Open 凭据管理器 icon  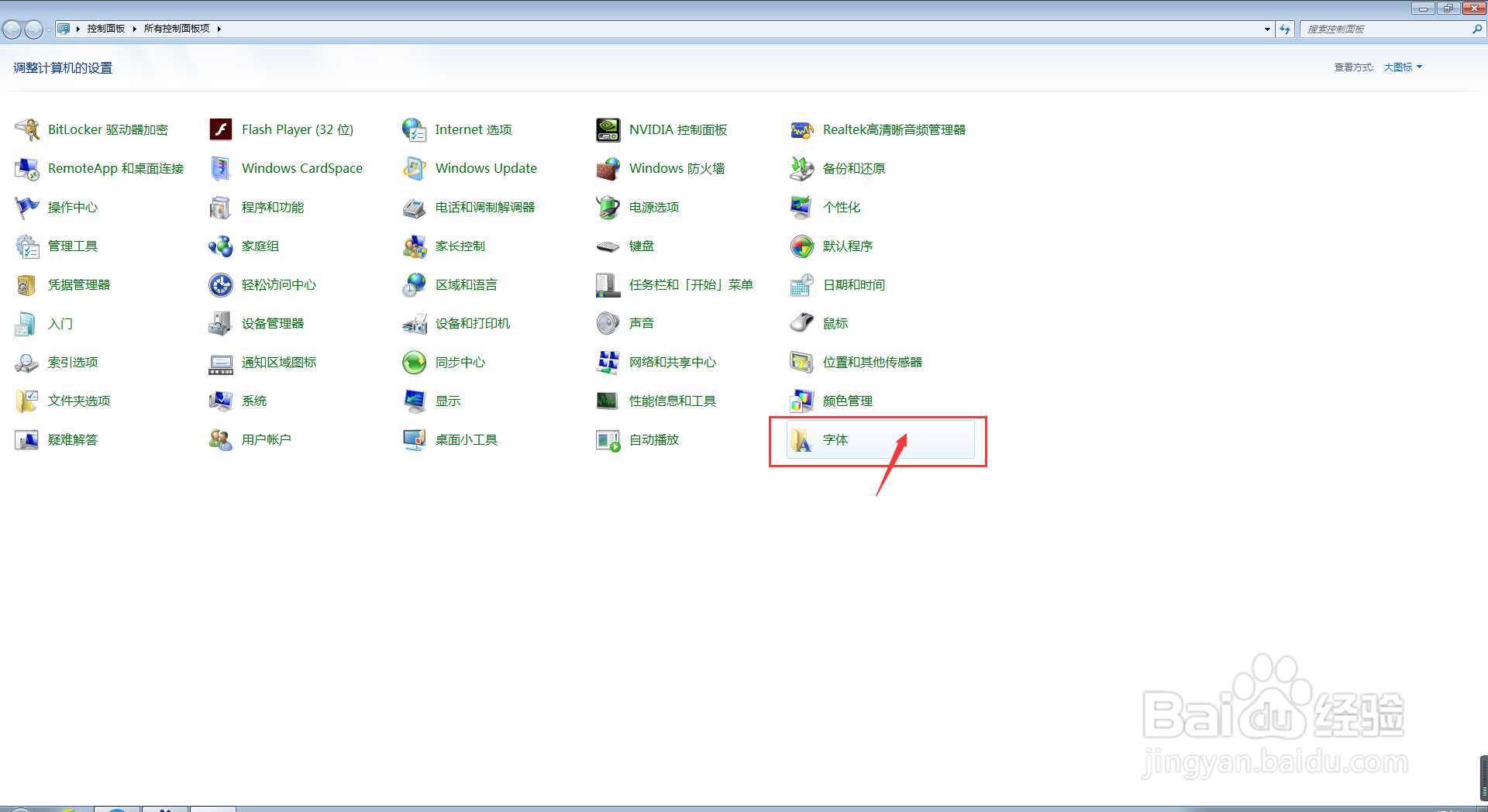pos(27,284)
